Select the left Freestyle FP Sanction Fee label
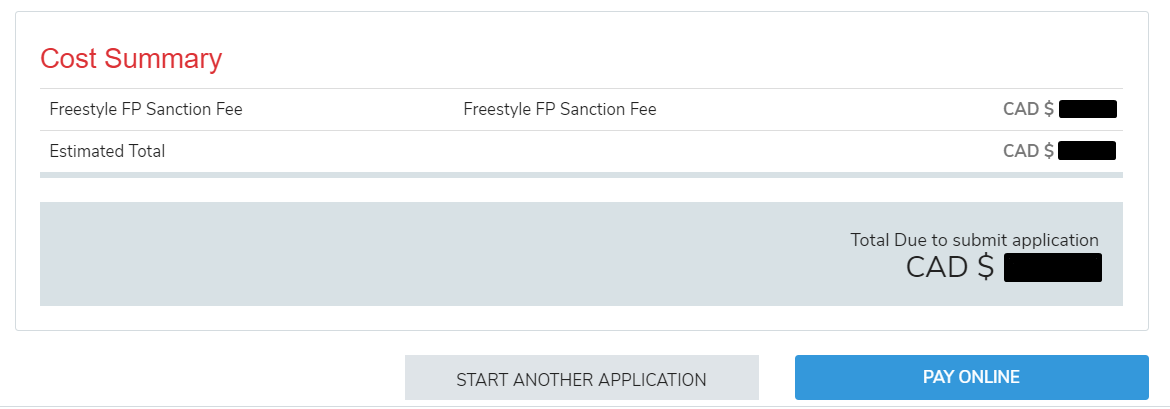Viewport: 1170px width, 409px height. click(146, 109)
